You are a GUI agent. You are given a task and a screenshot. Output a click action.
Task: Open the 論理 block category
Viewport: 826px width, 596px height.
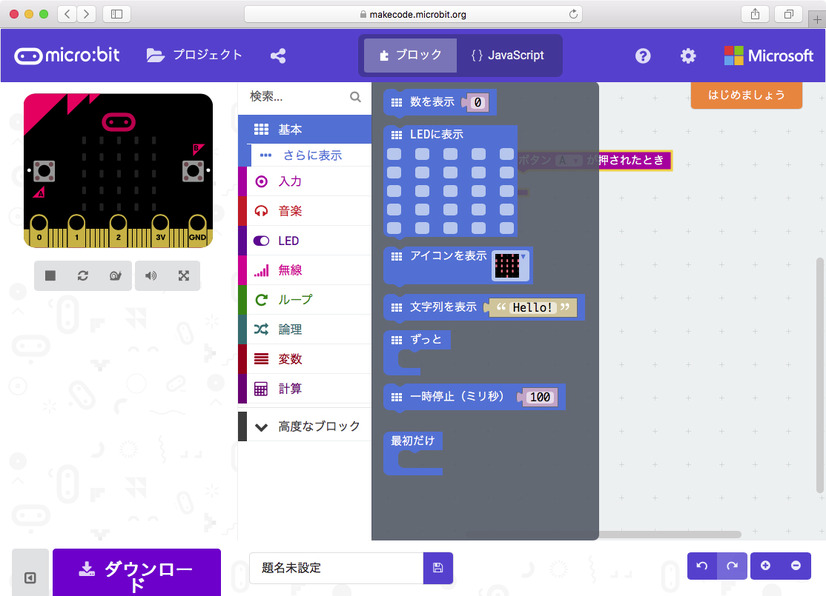(x=305, y=329)
